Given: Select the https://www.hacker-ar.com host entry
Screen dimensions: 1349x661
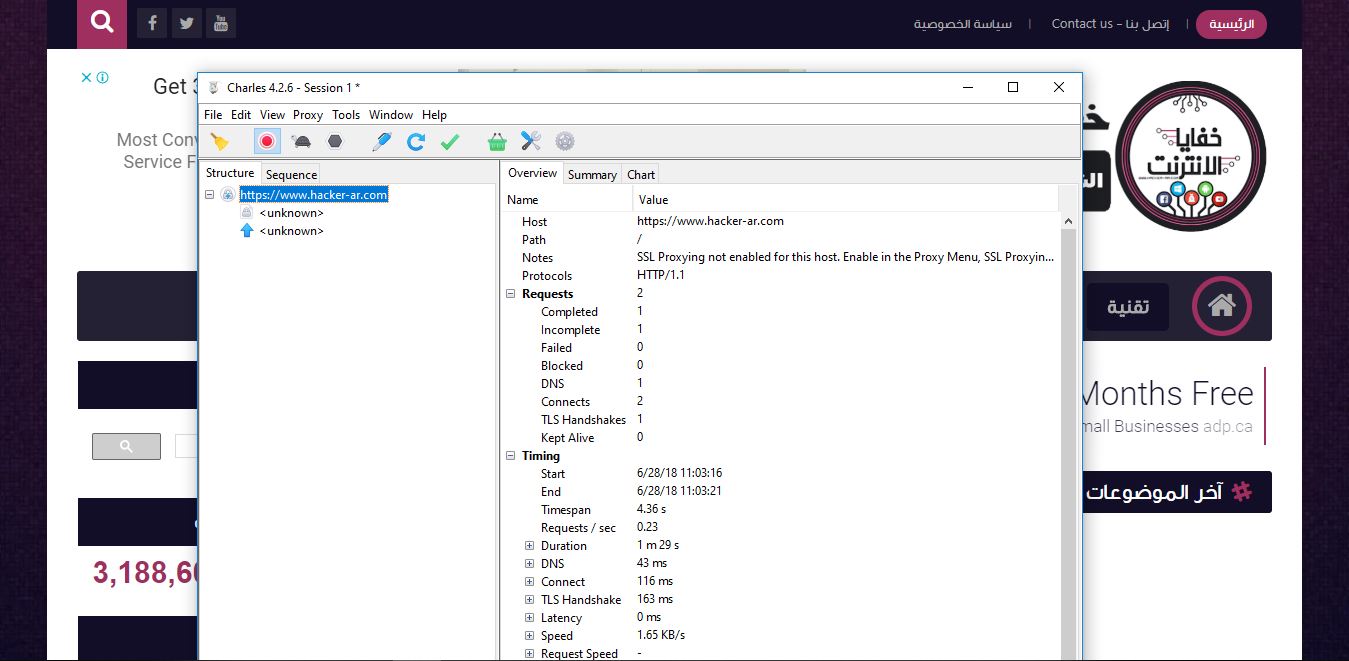Looking at the screenshot, I should pos(313,195).
